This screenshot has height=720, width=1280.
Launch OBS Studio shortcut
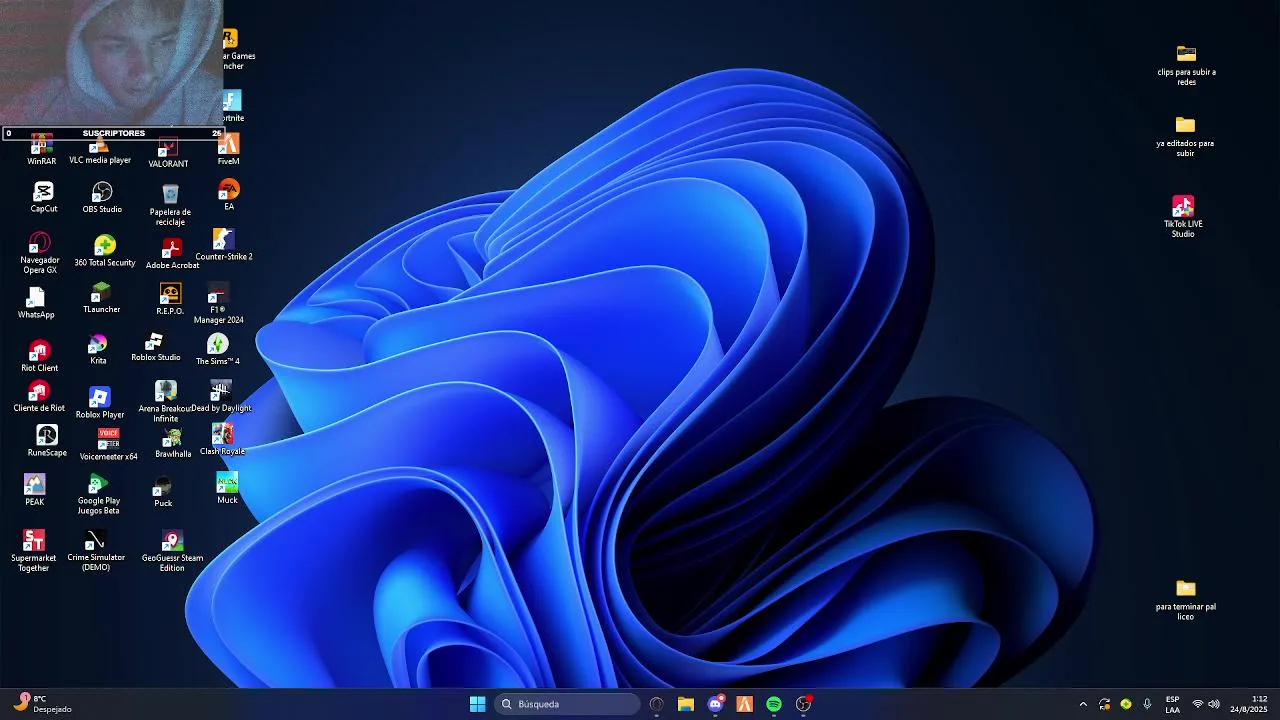pos(102,197)
